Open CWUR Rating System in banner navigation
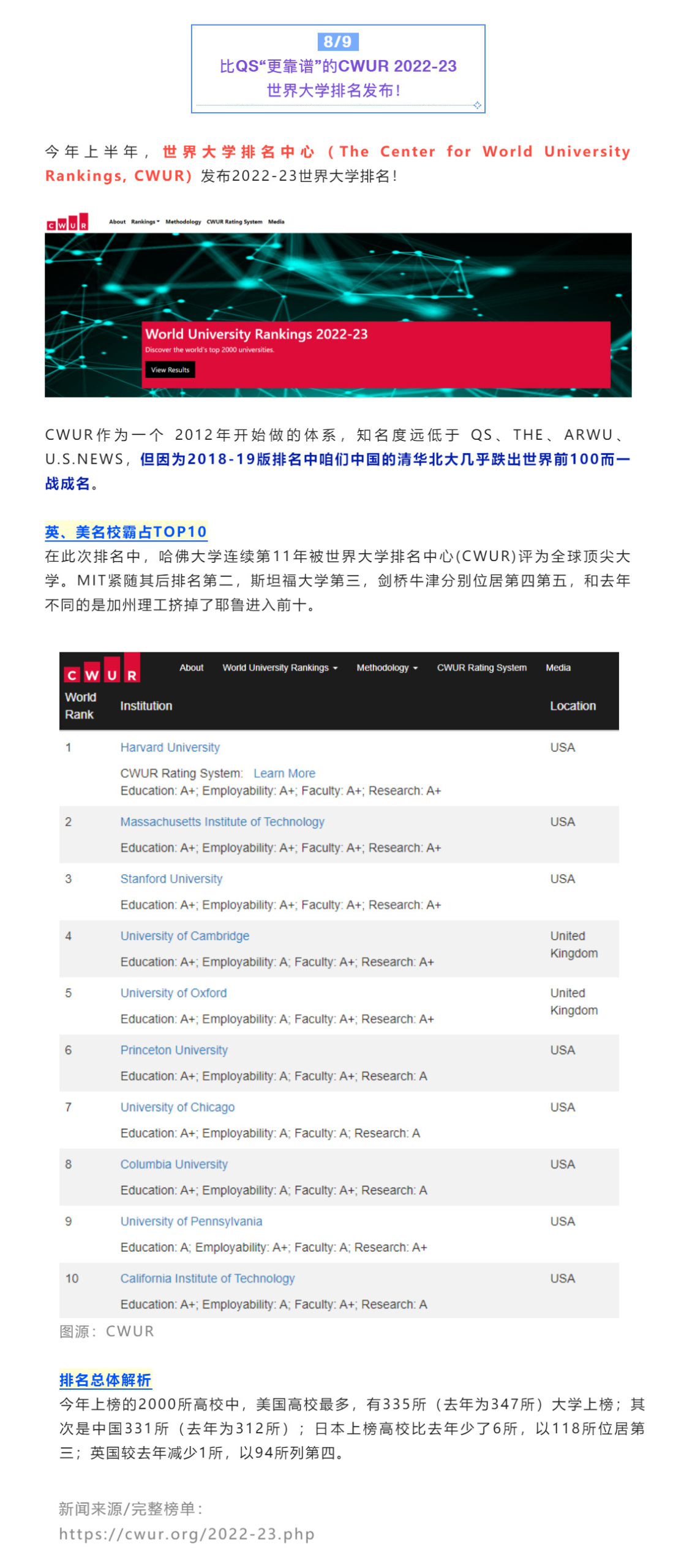The width and height of the screenshot is (673, 1568). (235, 222)
